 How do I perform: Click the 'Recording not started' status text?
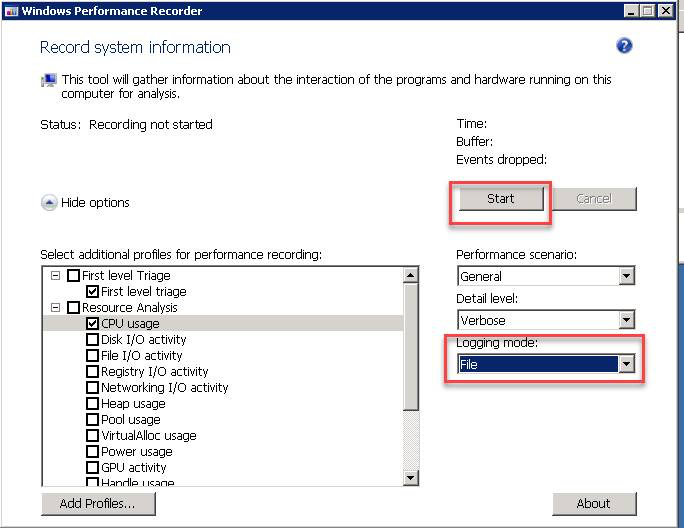coord(150,124)
